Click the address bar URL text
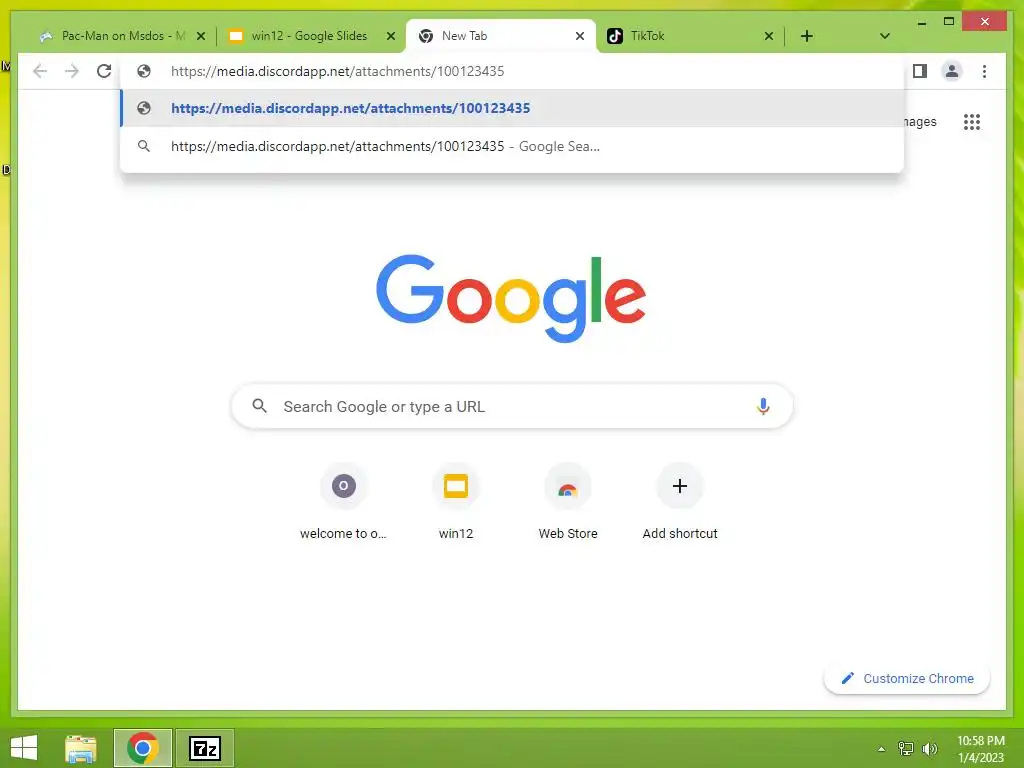This screenshot has height=768, width=1024. (338, 71)
